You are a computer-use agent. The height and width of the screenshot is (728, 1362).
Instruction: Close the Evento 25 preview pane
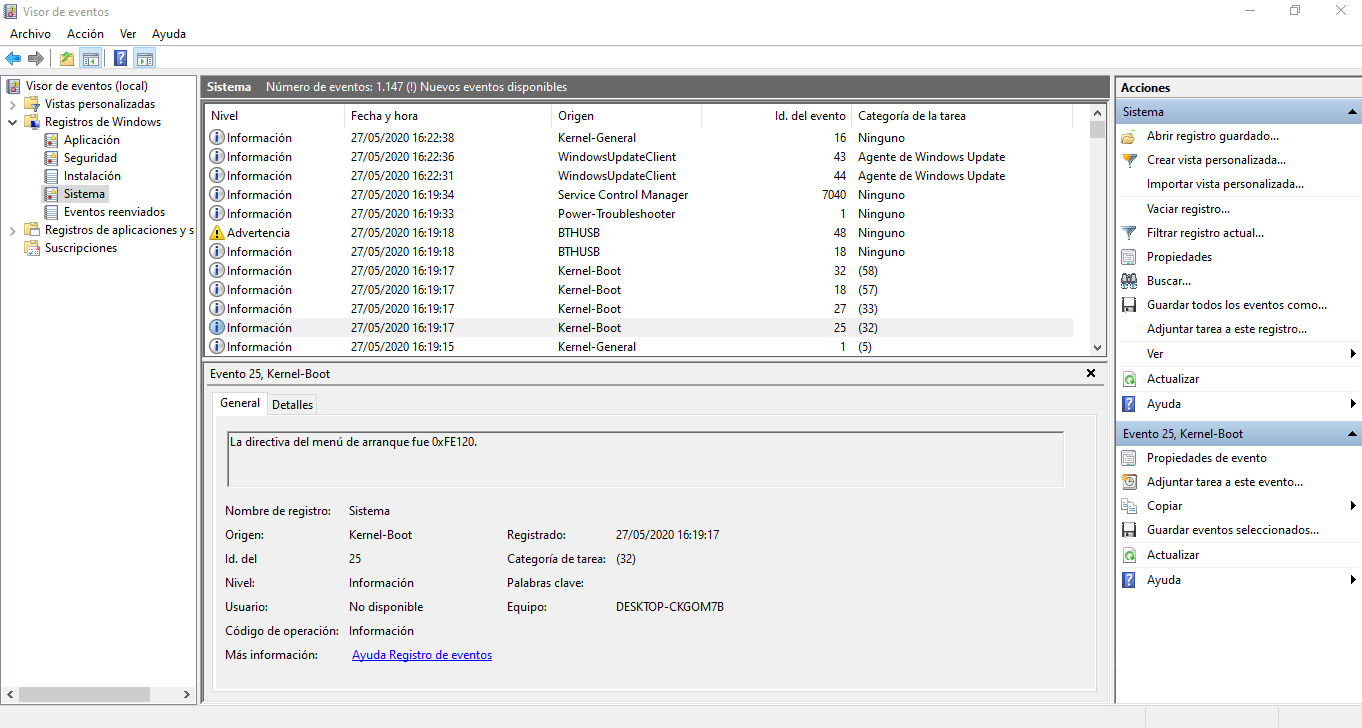click(1091, 373)
